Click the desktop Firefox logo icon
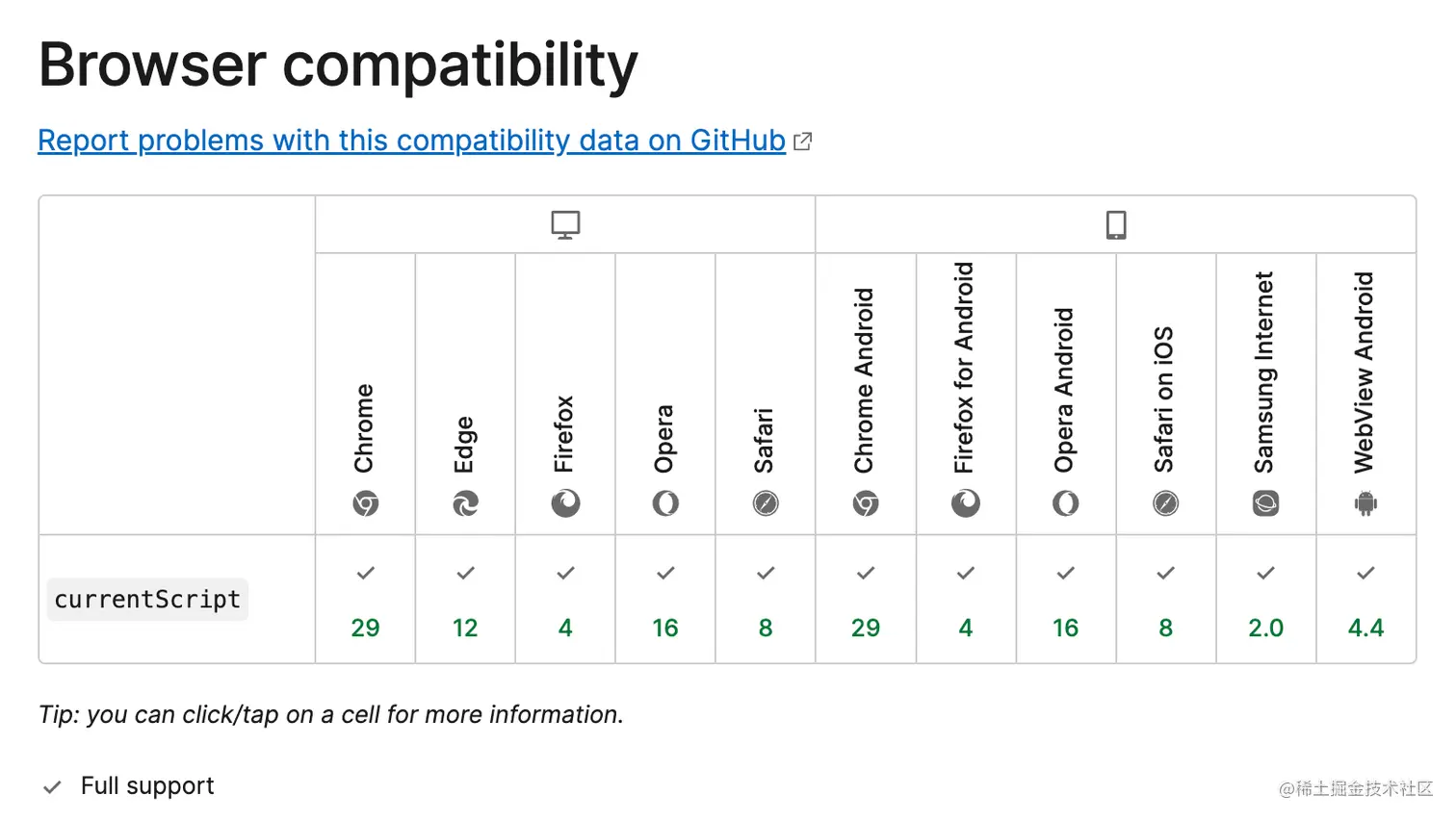 click(x=565, y=503)
